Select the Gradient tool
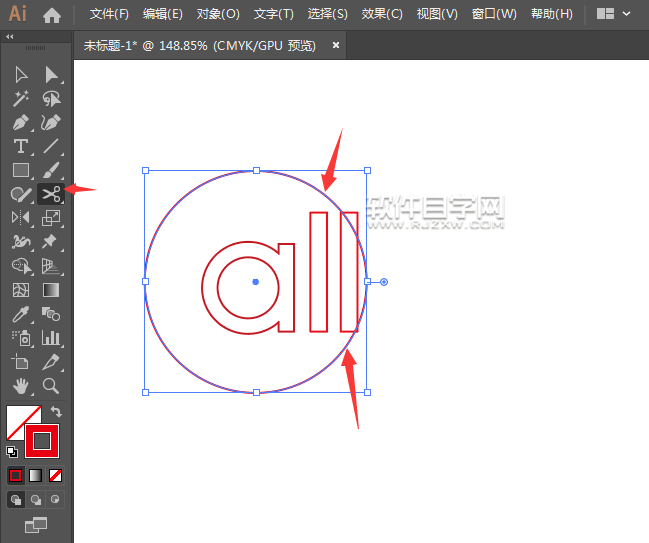The image size is (649, 543). [x=51, y=290]
